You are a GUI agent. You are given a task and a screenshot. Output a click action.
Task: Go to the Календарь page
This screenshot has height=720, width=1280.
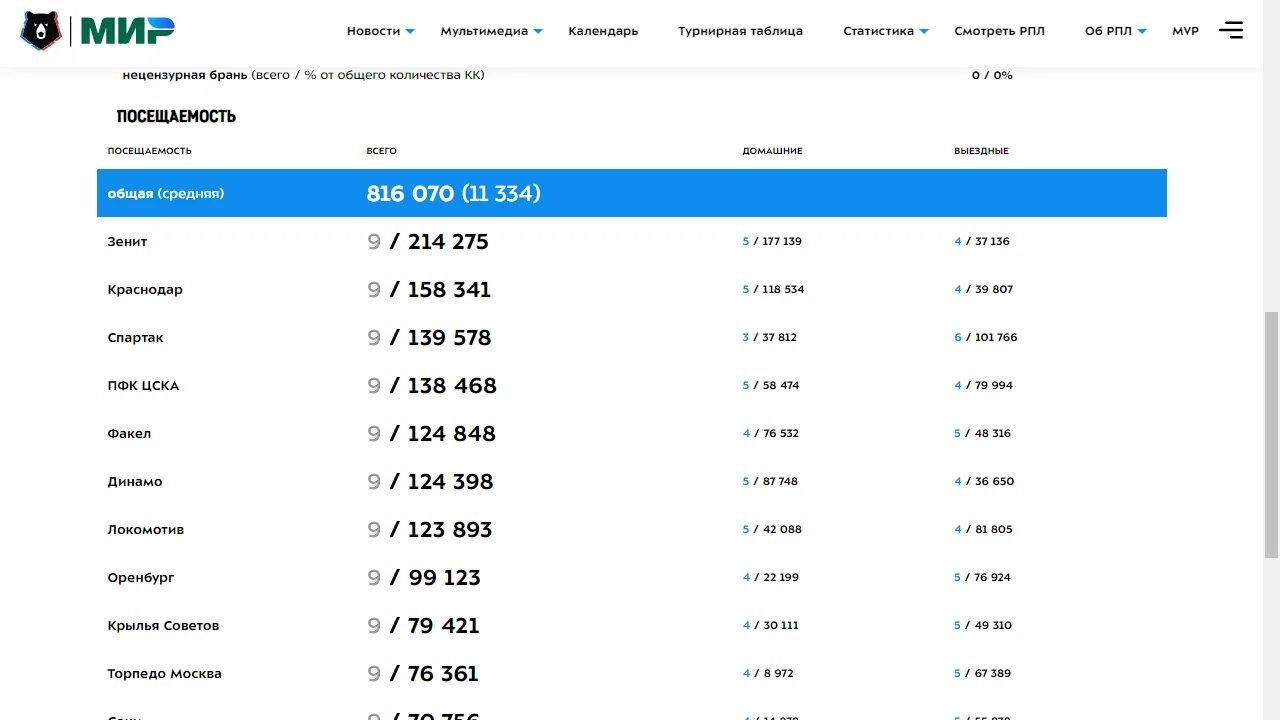[x=603, y=31]
